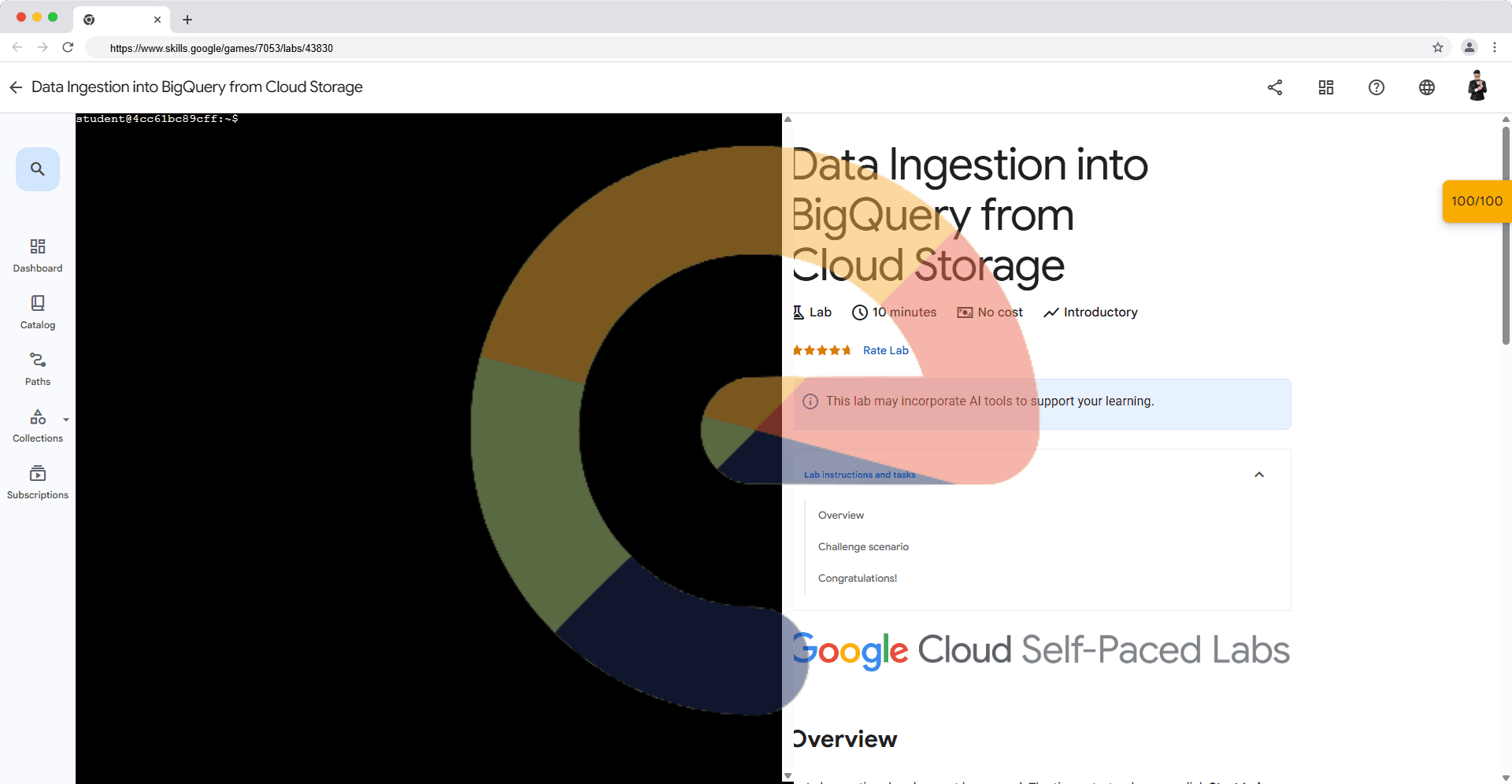Go back using the page header arrow
1512x784 pixels.
pos(16,87)
